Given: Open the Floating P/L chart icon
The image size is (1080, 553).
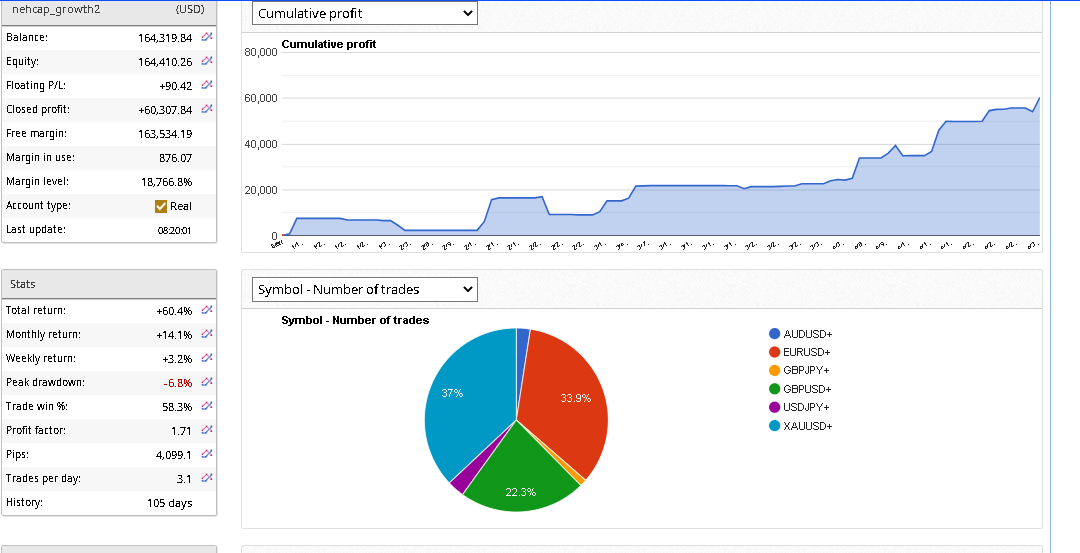Looking at the screenshot, I should 207,85.
